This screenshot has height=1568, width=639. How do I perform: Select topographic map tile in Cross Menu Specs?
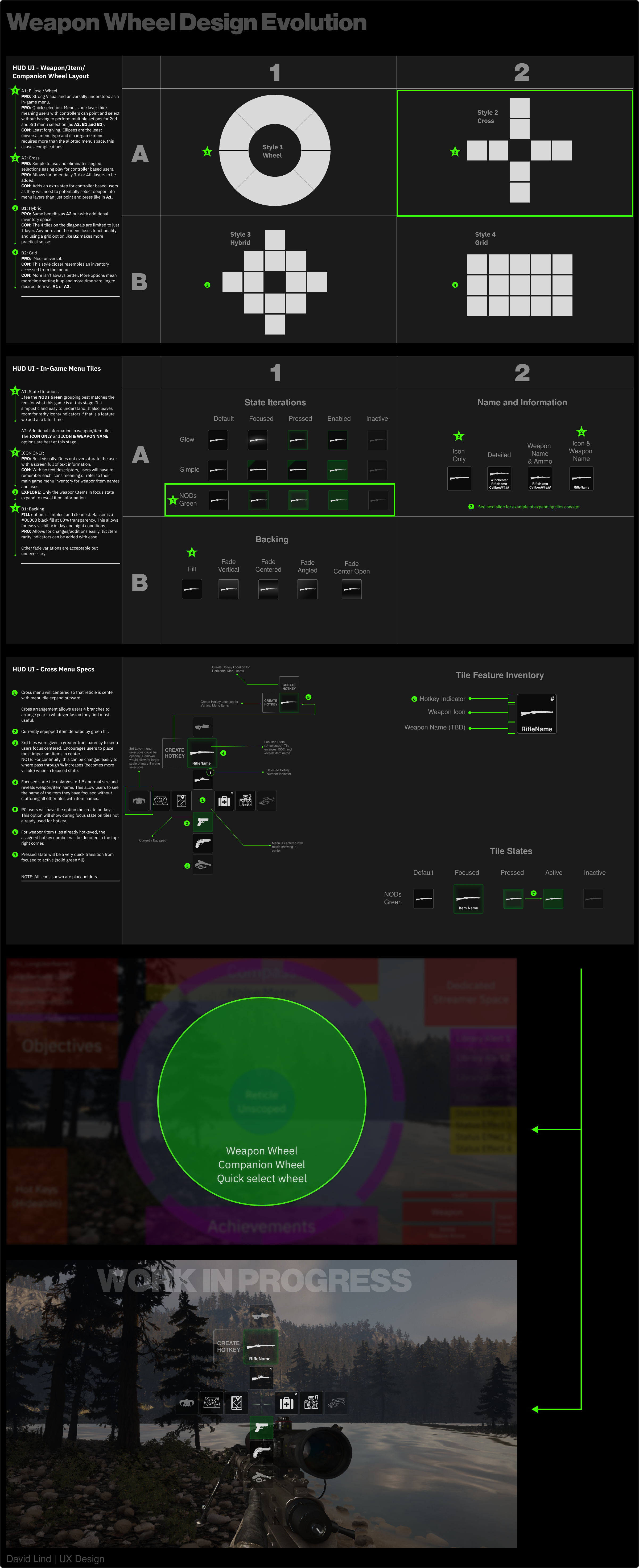[x=161, y=800]
